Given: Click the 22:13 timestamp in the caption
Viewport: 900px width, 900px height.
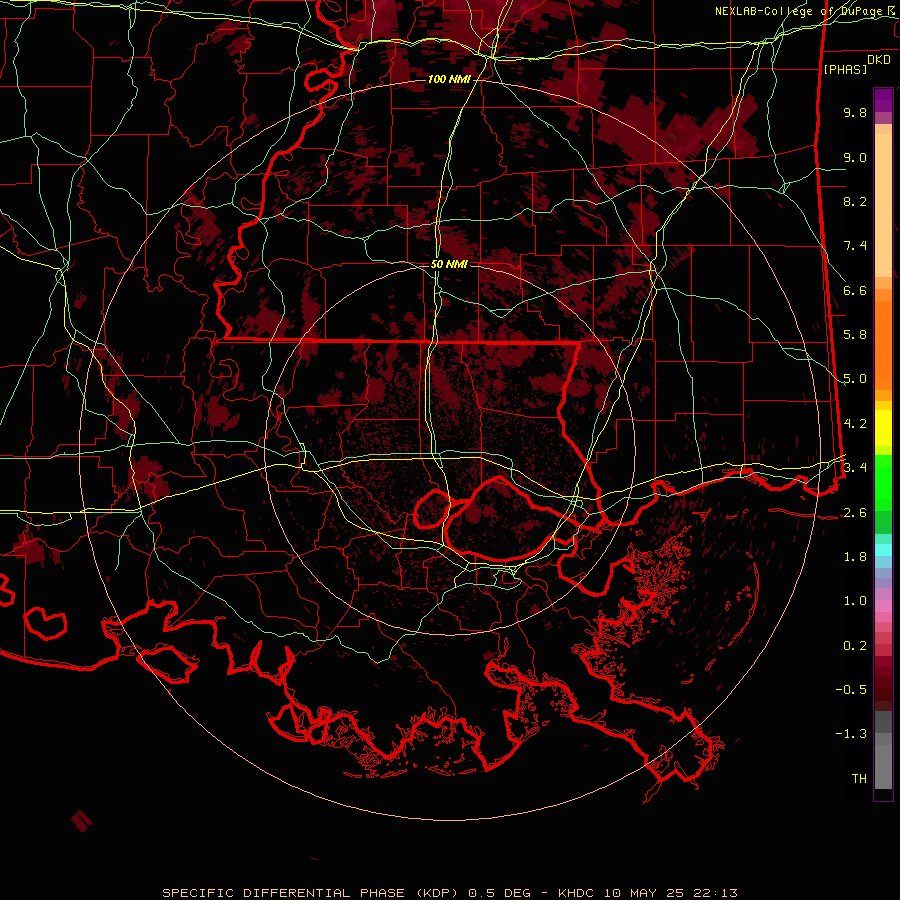Looking at the screenshot, I should pos(715,893).
